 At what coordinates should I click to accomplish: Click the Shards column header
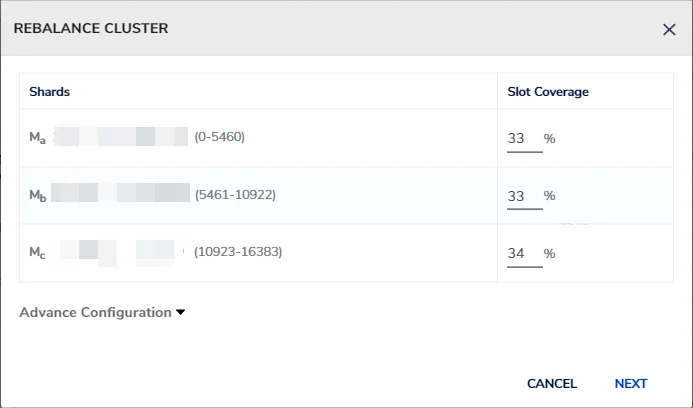pyautogui.click(x=49, y=92)
